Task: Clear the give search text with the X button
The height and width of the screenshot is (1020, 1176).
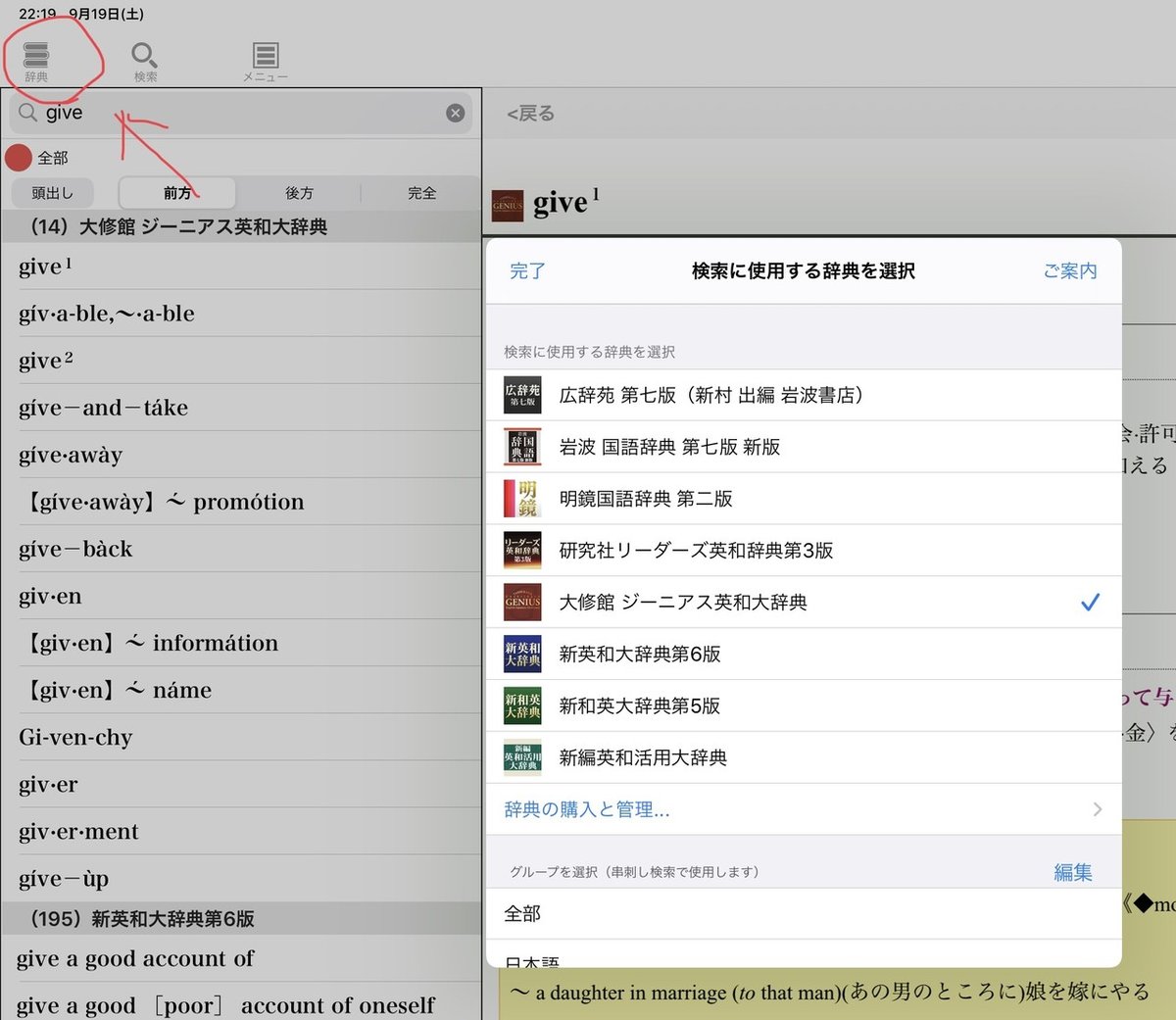Action: click(455, 113)
